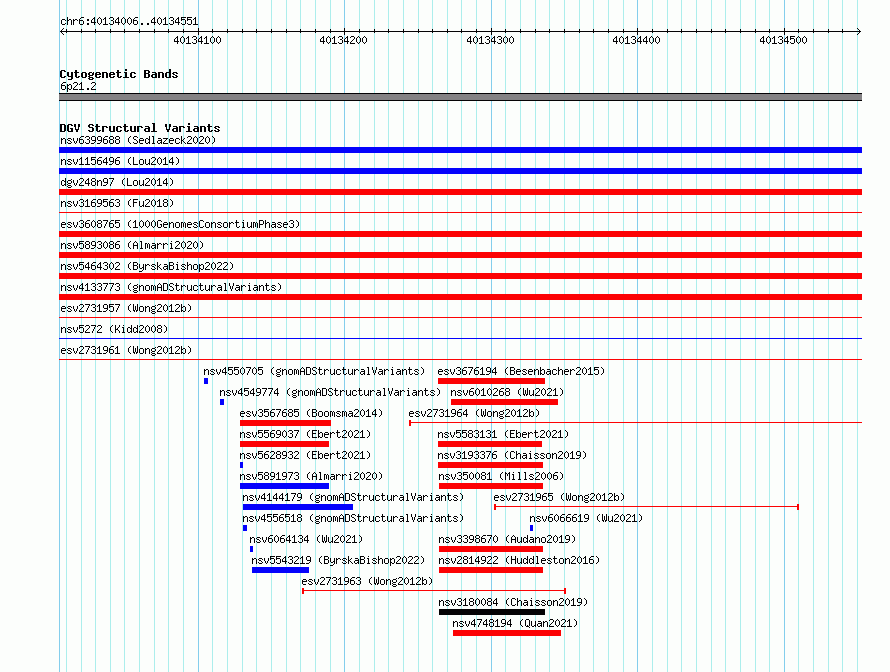This screenshot has height=672, width=890.
Task: Select the blue bar under nsv5891973 (Almarri2020)
Action: point(284,486)
